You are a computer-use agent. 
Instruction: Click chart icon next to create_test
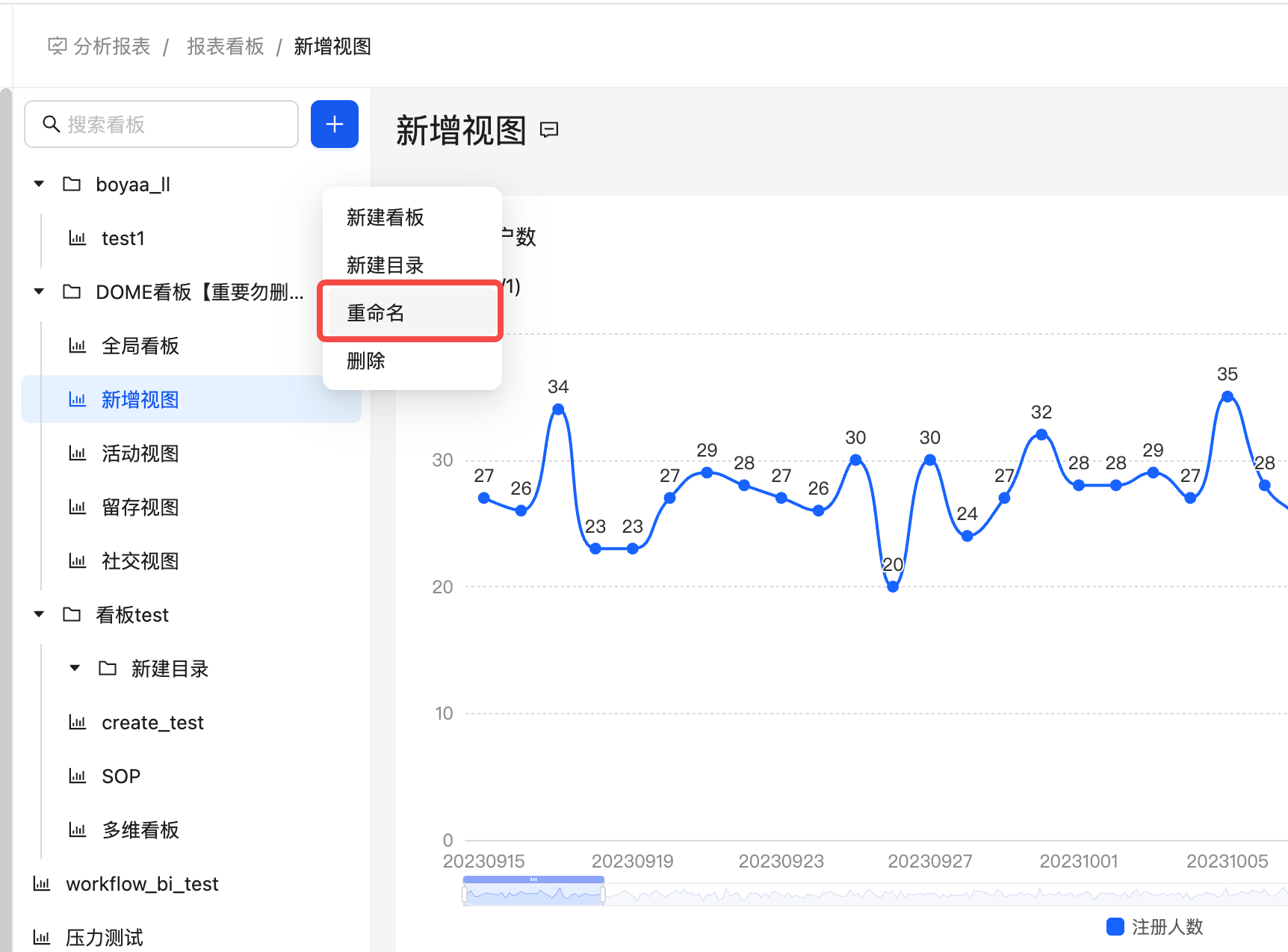coord(78,722)
